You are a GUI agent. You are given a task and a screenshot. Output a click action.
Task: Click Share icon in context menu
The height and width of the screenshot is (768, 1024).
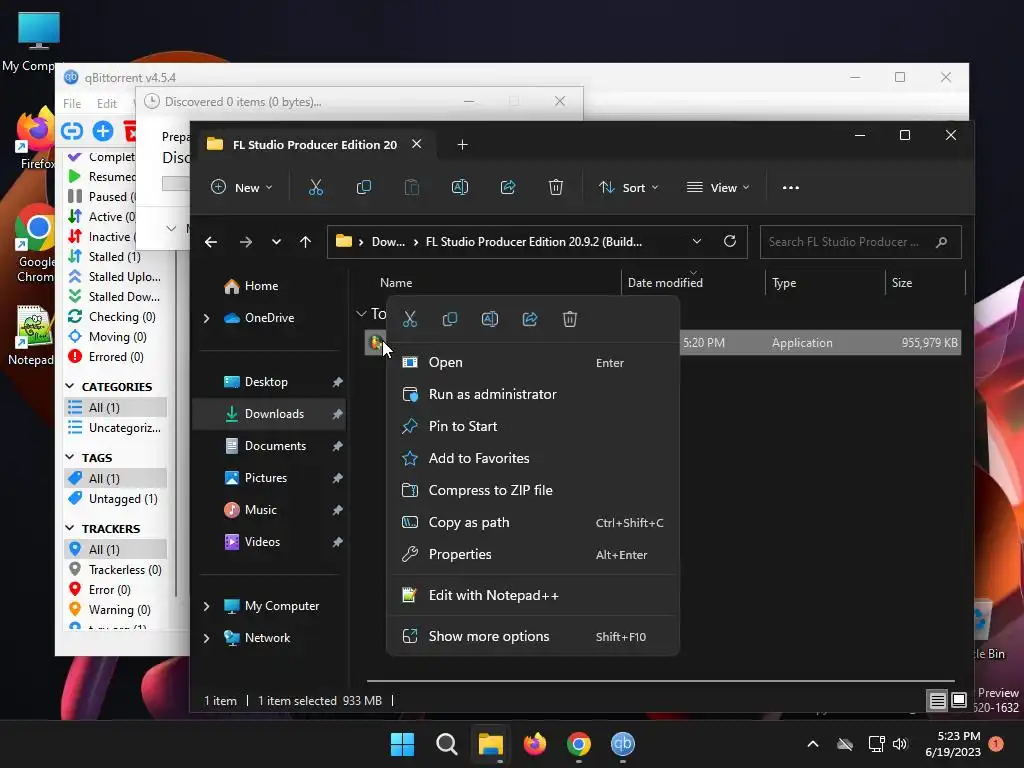[x=530, y=319]
